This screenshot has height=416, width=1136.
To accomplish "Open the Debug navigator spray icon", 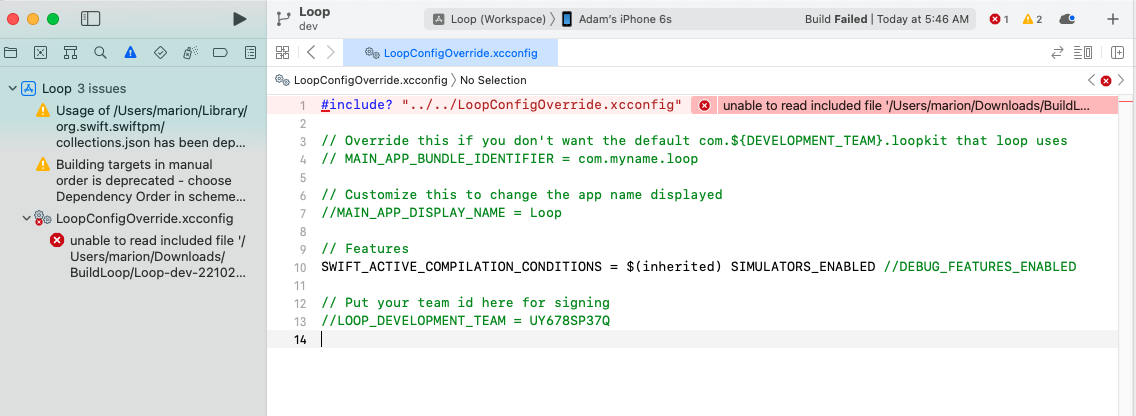I will tap(191, 52).
